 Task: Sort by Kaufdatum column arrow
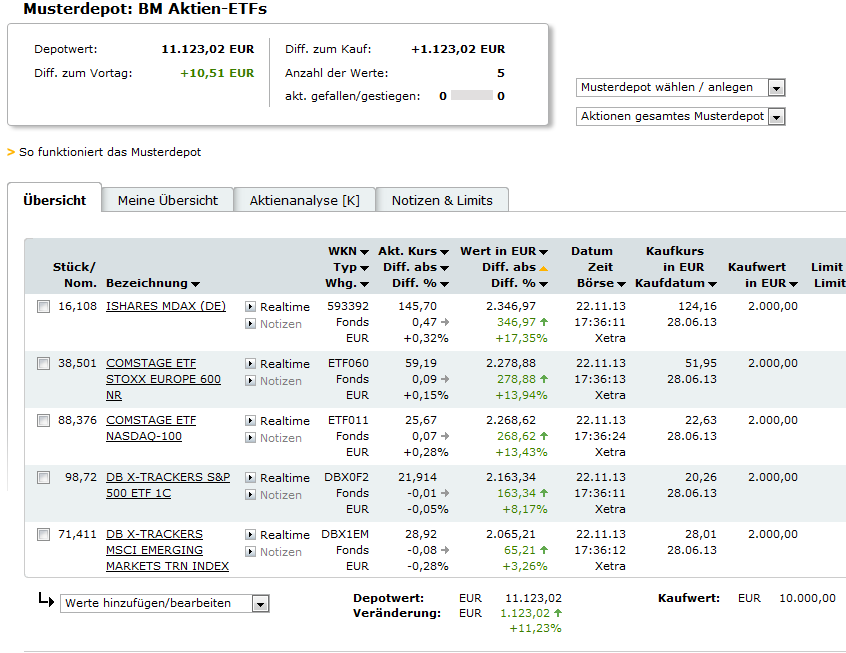(x=712, y=284)
